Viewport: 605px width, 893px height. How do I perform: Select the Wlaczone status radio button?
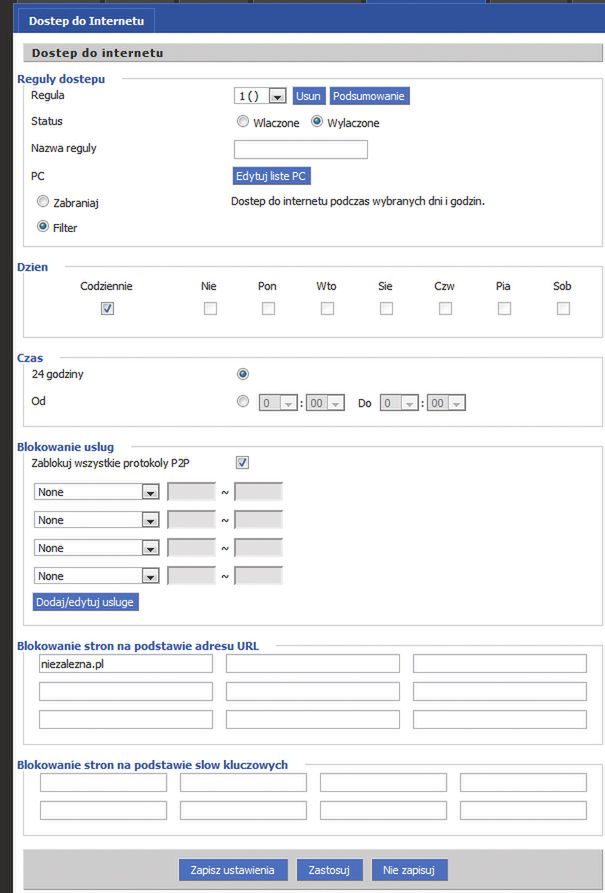point(243,123)
